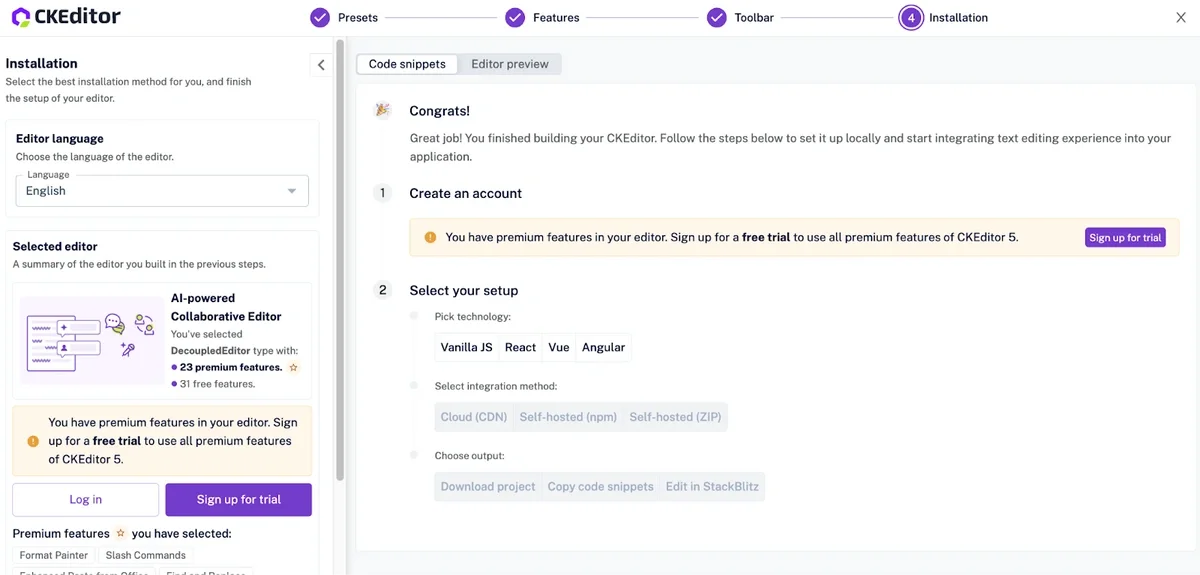Screen dimensions: 1200x575
Task: Click the CKEditor logo icon
Action: point(21,17)
